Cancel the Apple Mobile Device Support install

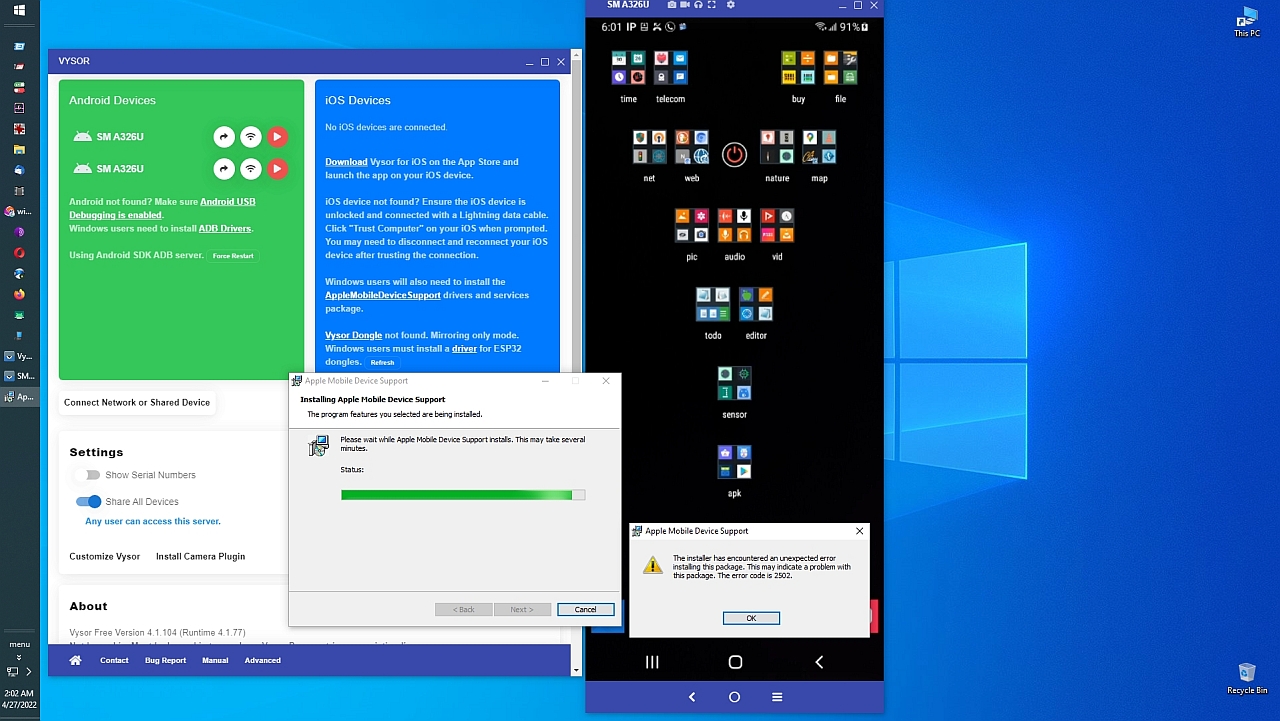585,609
